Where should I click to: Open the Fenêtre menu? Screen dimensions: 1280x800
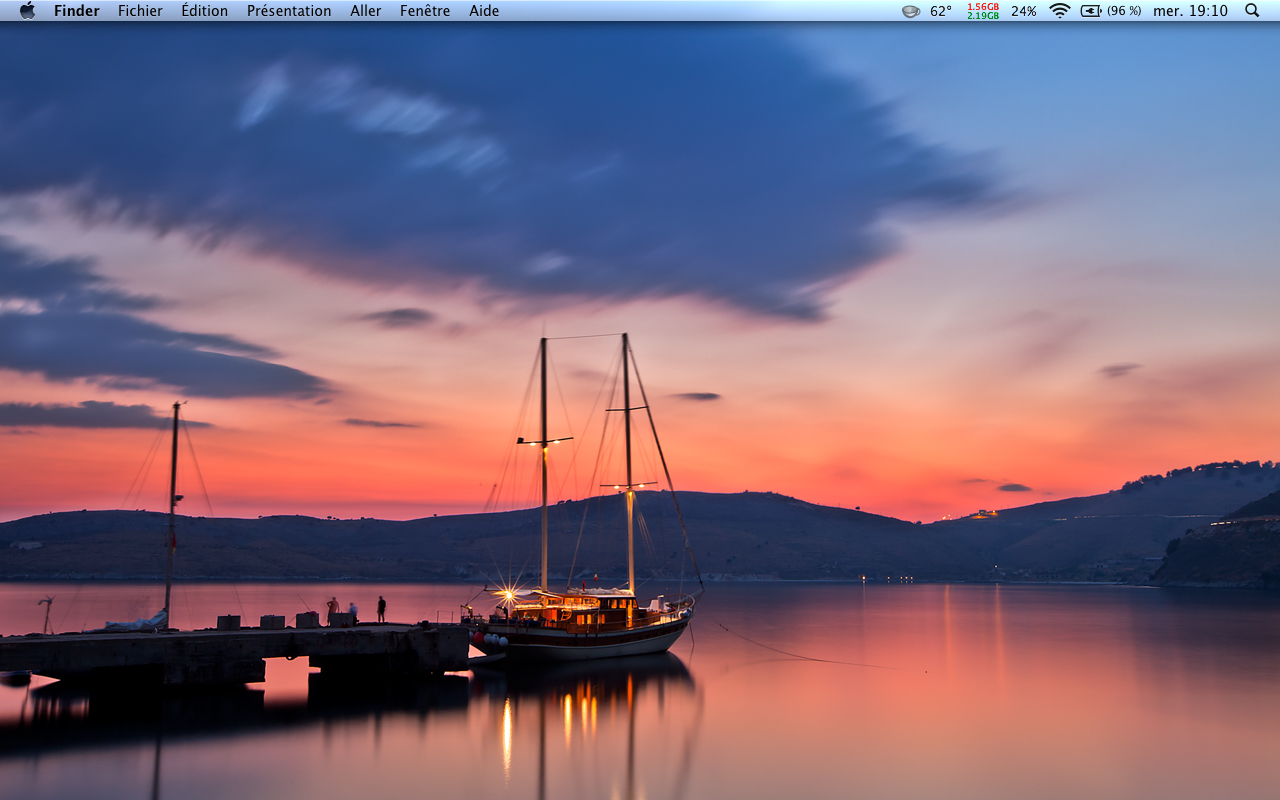pyautogui.click(x=425, y=11)
